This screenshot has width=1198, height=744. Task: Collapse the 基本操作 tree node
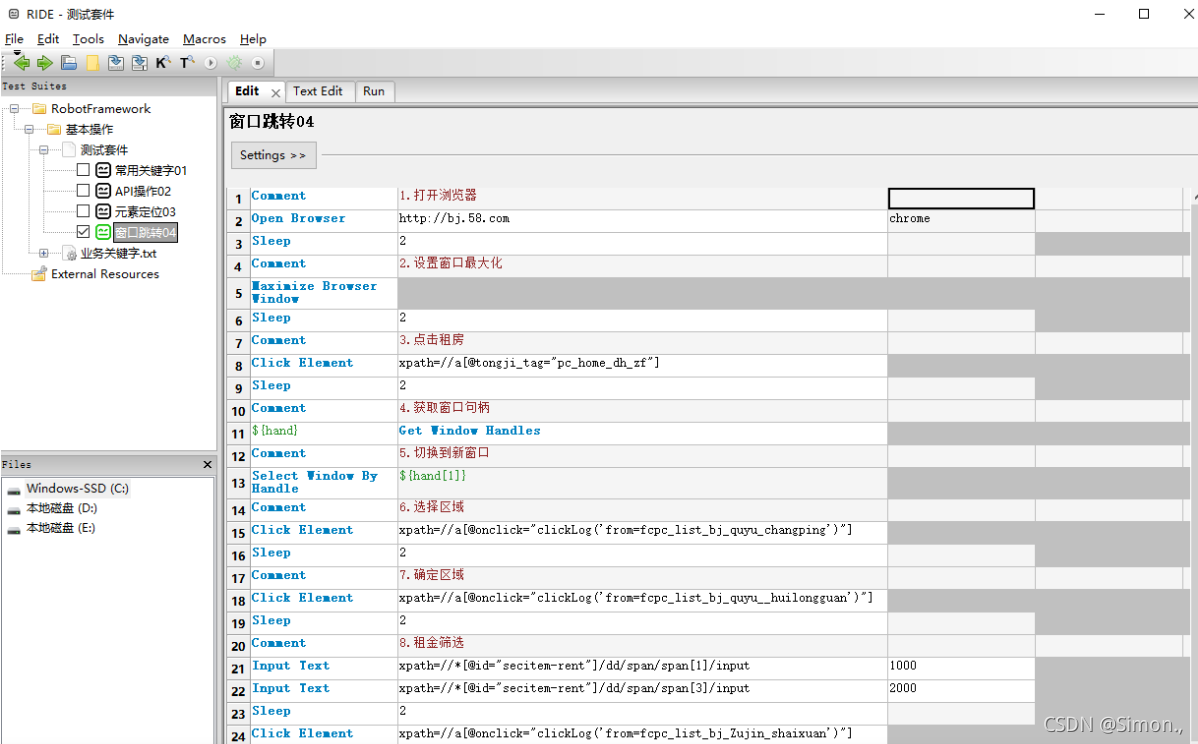tap(29, 129)
